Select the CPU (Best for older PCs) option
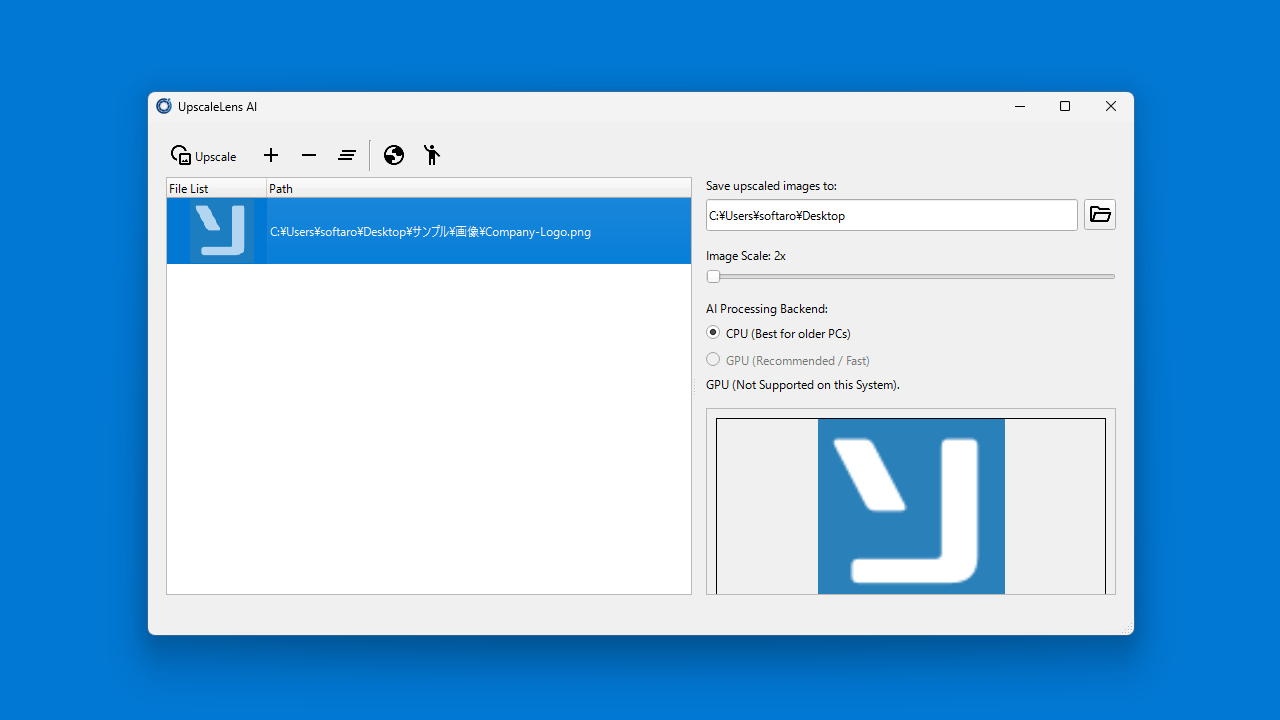 point(713,333)
